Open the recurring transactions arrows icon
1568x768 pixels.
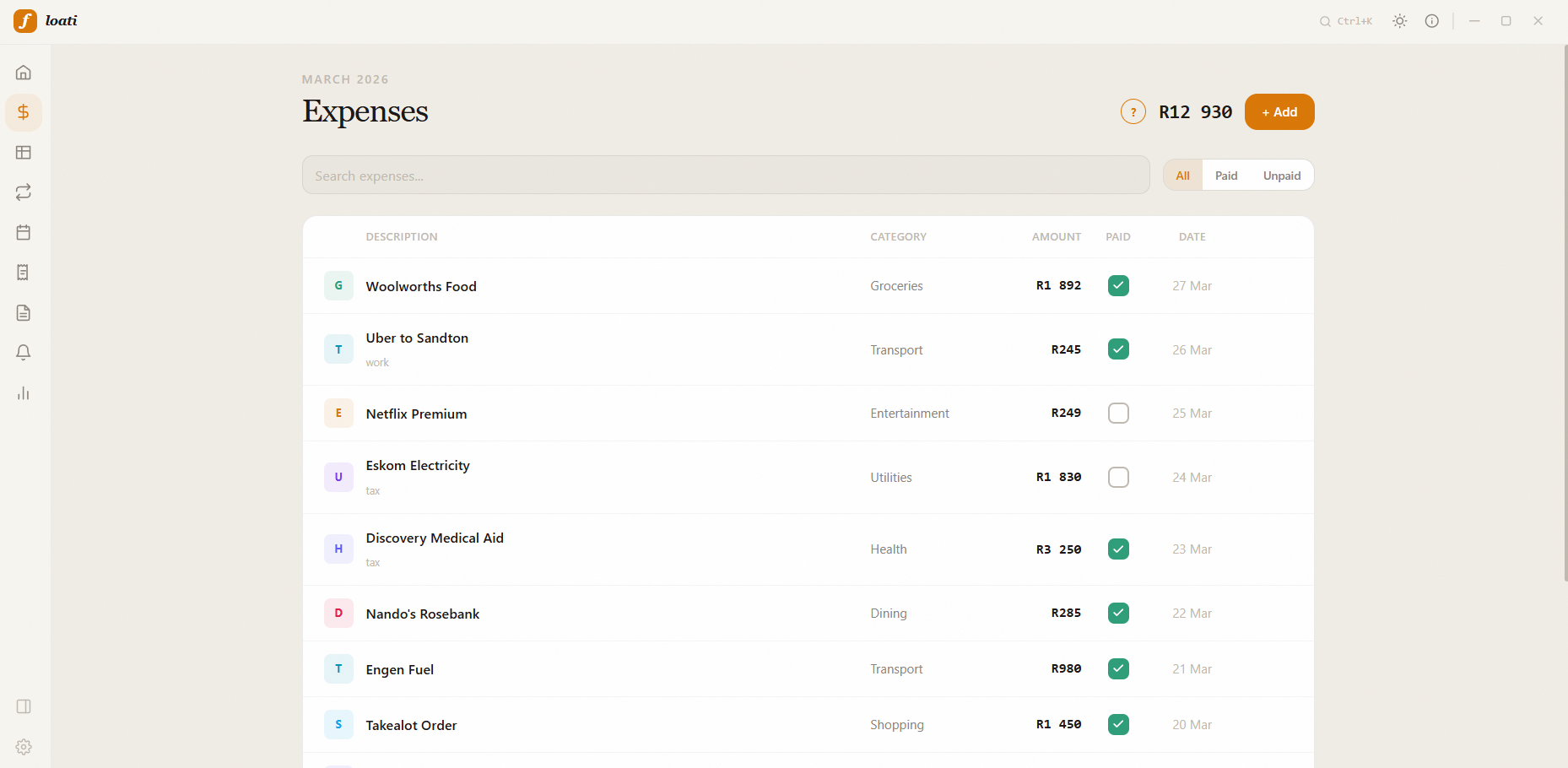pyautogui.click(x=24, y=192)
